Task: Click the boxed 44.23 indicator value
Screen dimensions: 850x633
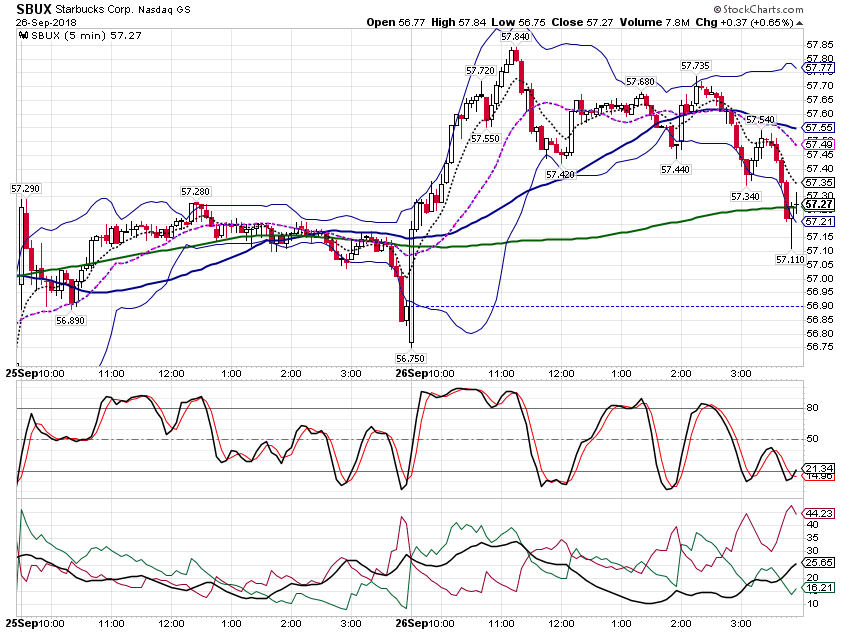Action: tap(819, 513)
